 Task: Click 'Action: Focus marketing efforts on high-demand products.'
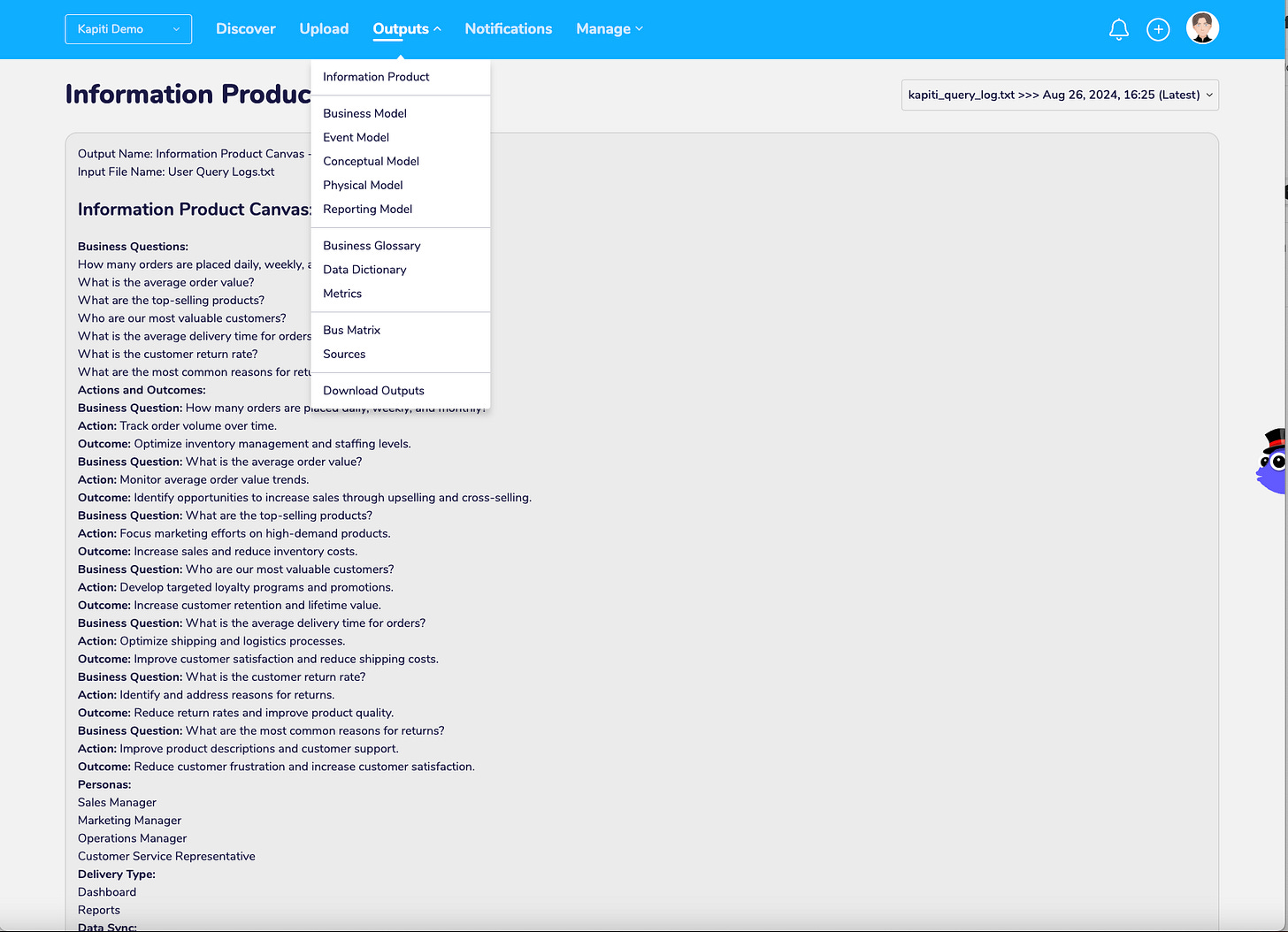point(234,533)
